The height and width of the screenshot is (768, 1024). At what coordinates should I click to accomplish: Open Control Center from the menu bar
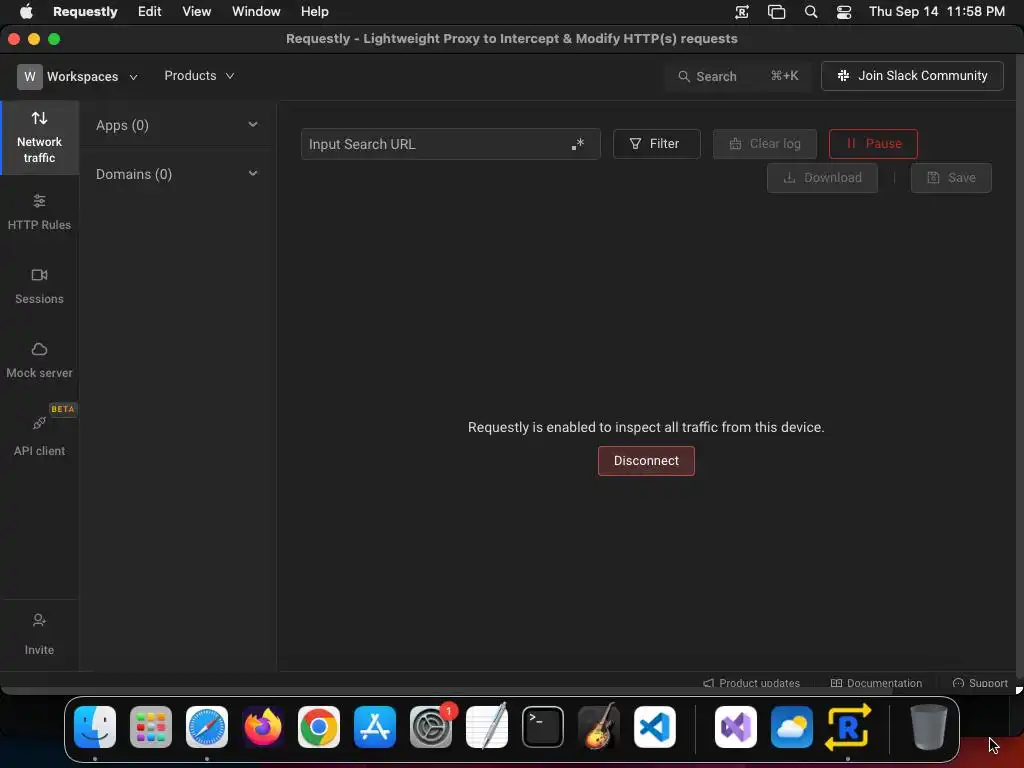[844, 12]
